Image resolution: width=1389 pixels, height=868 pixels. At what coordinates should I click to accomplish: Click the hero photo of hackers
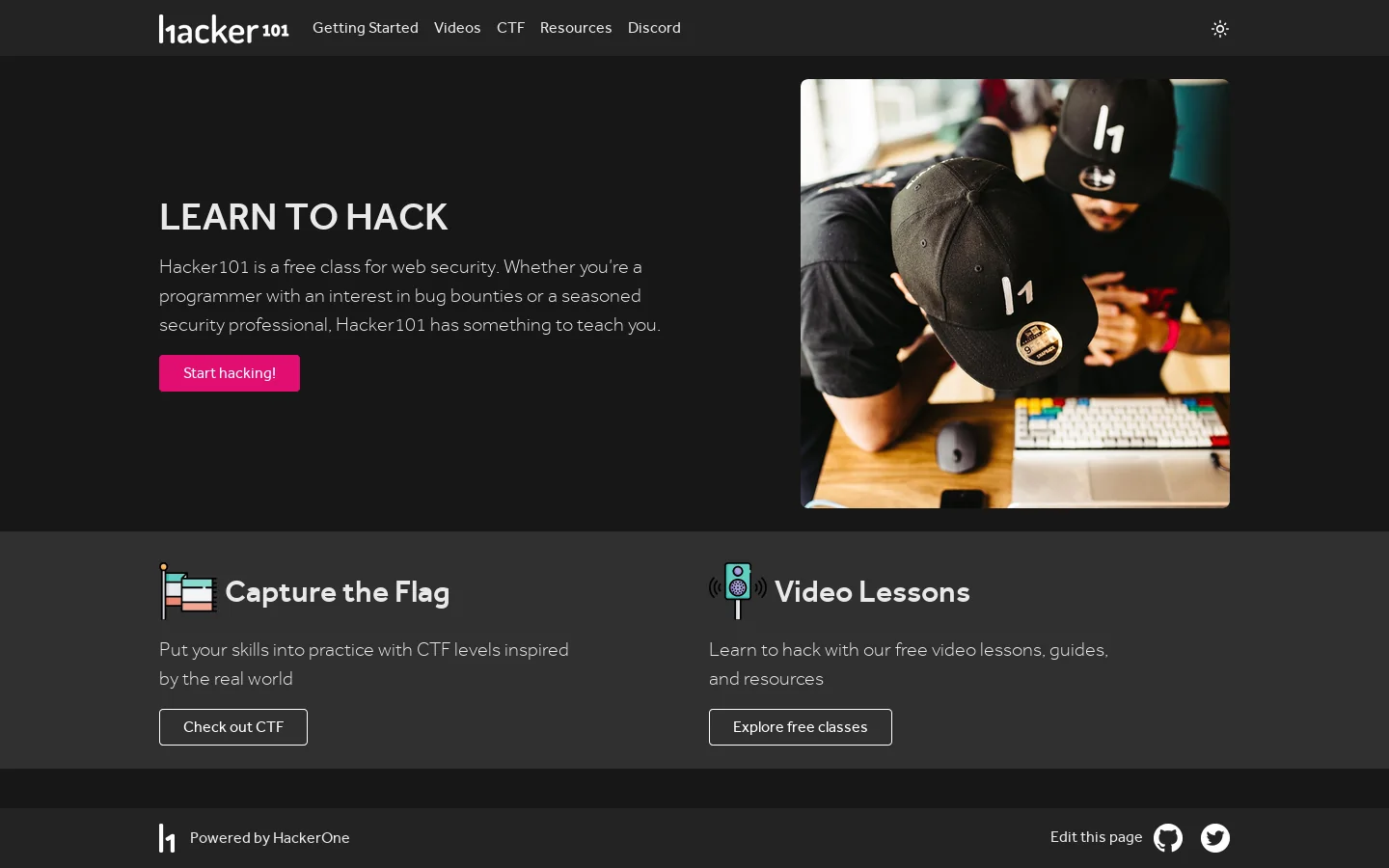tap(1015, 293)
